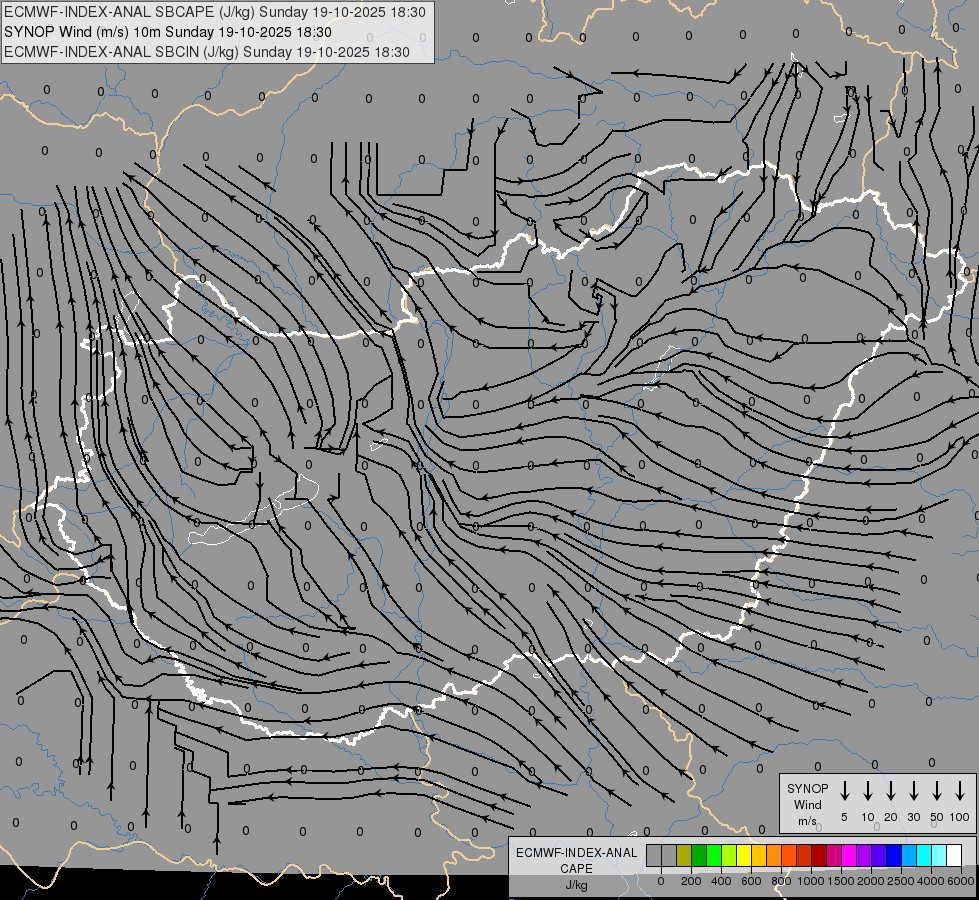Choose the orange swatch before the 800 tick
This screenshot has height=900, width=979.
tap(774, 855)
